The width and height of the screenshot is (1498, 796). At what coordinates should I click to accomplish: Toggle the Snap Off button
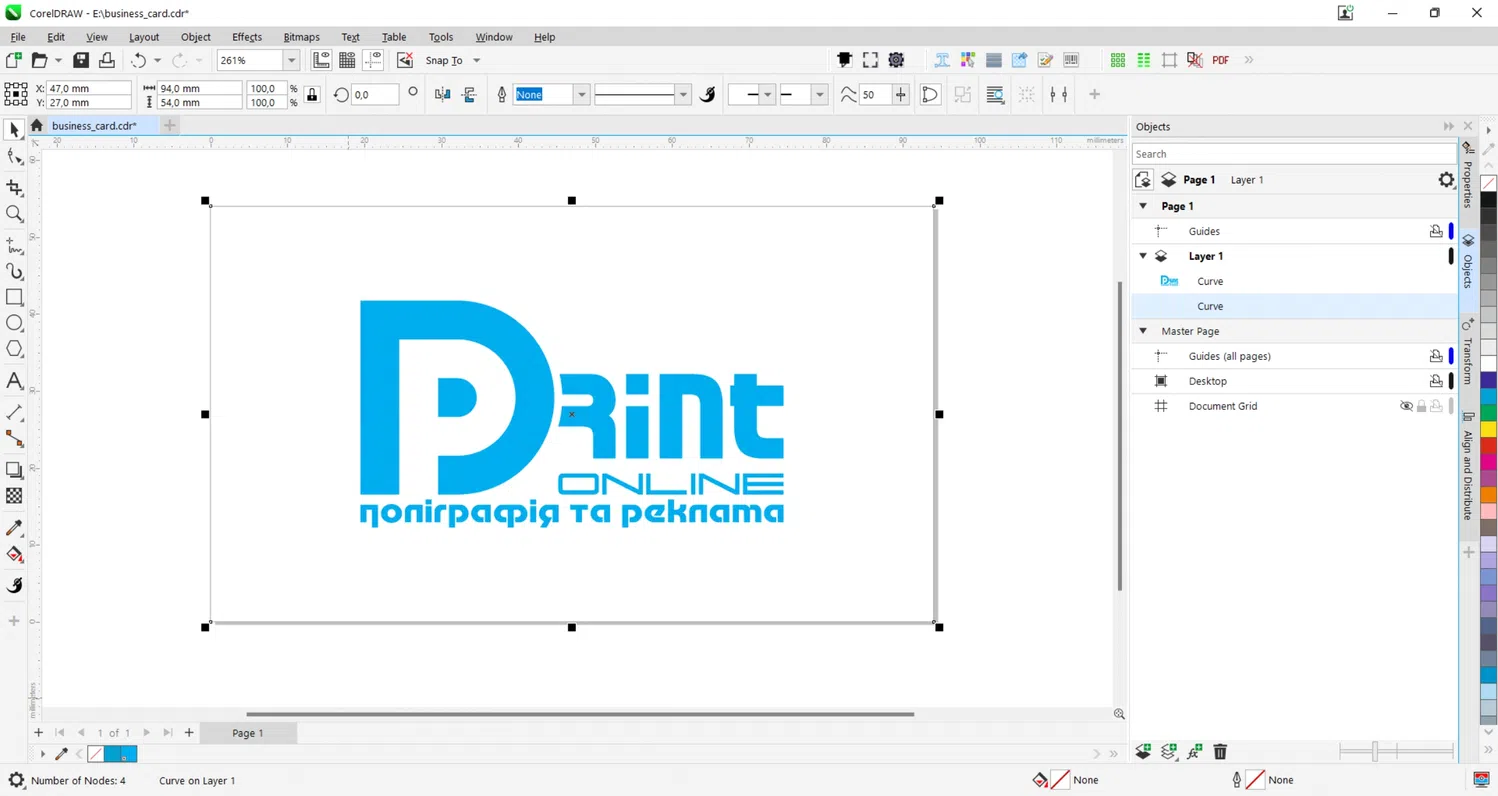405,60
